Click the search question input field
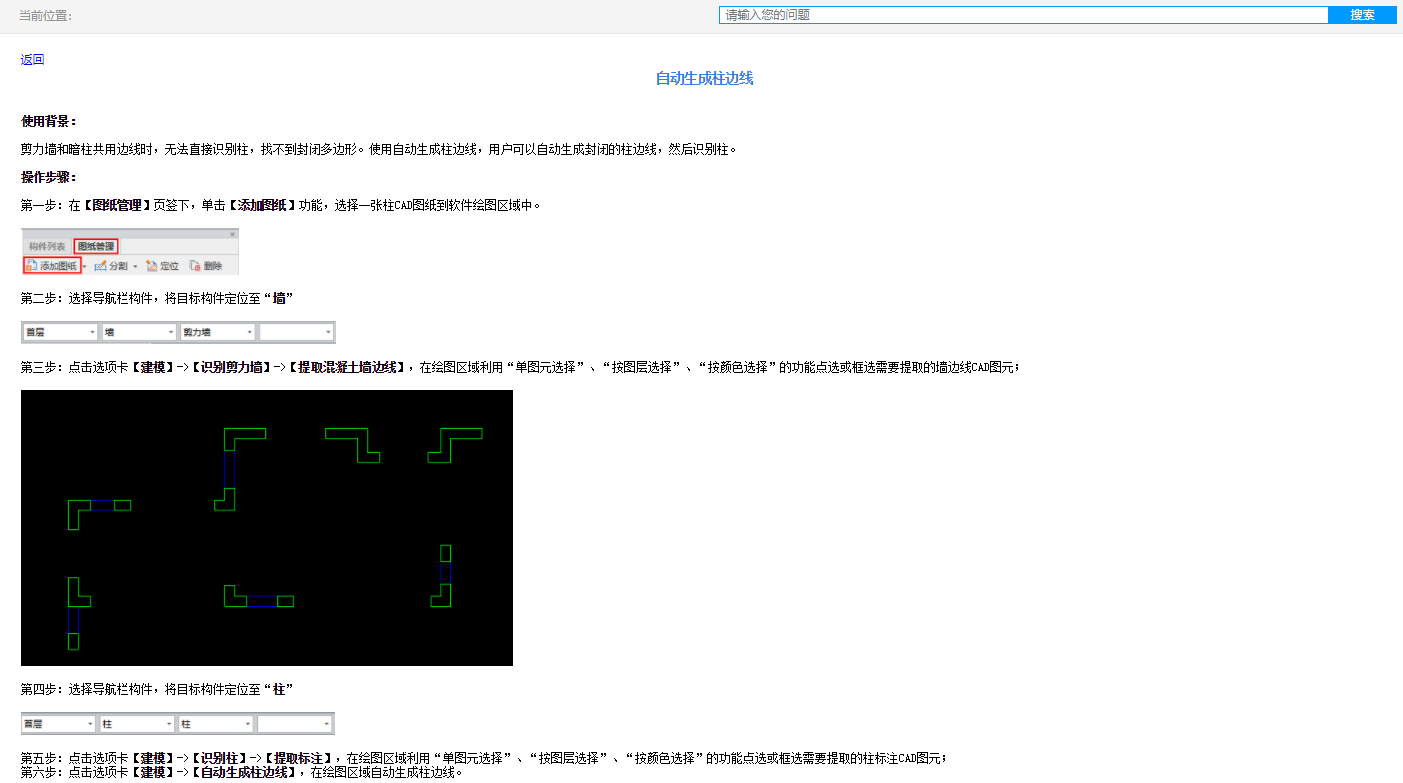Screen dimensions: 1403x783 tap(1023, 15)
